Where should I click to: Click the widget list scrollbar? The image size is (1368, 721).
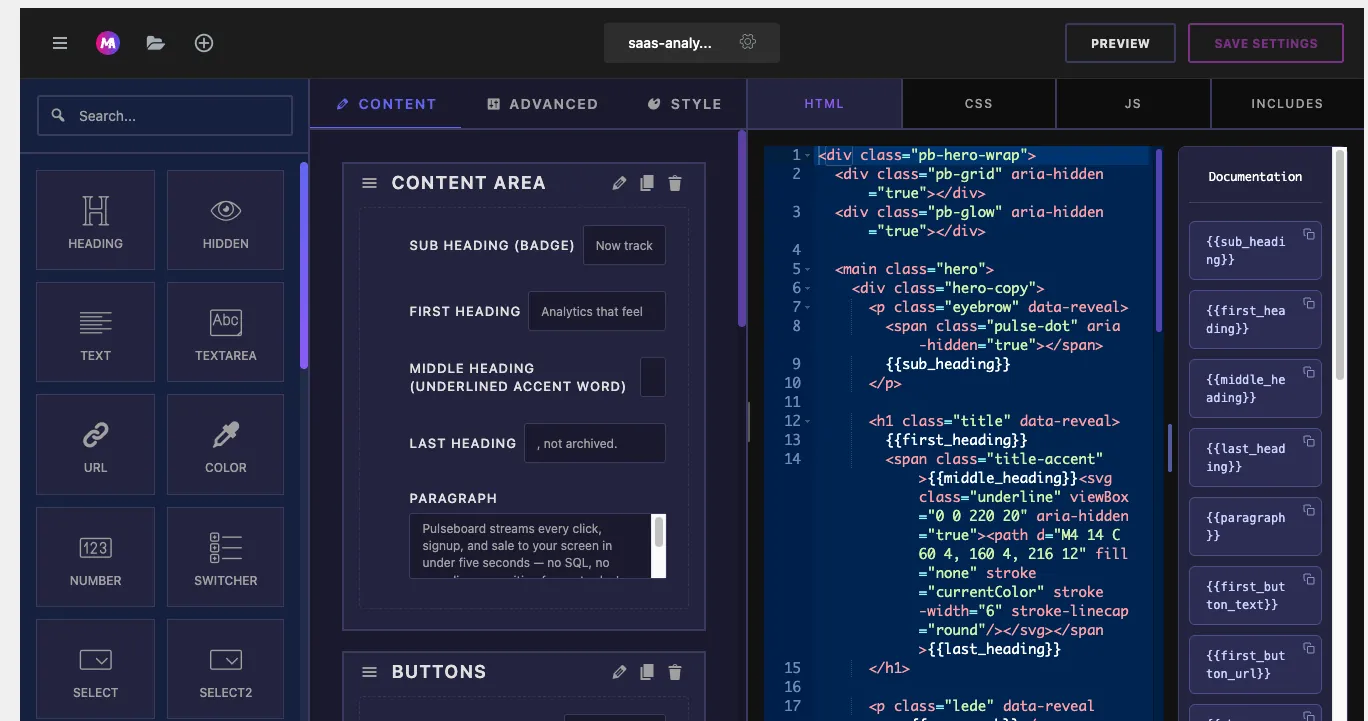pos(304,265)
